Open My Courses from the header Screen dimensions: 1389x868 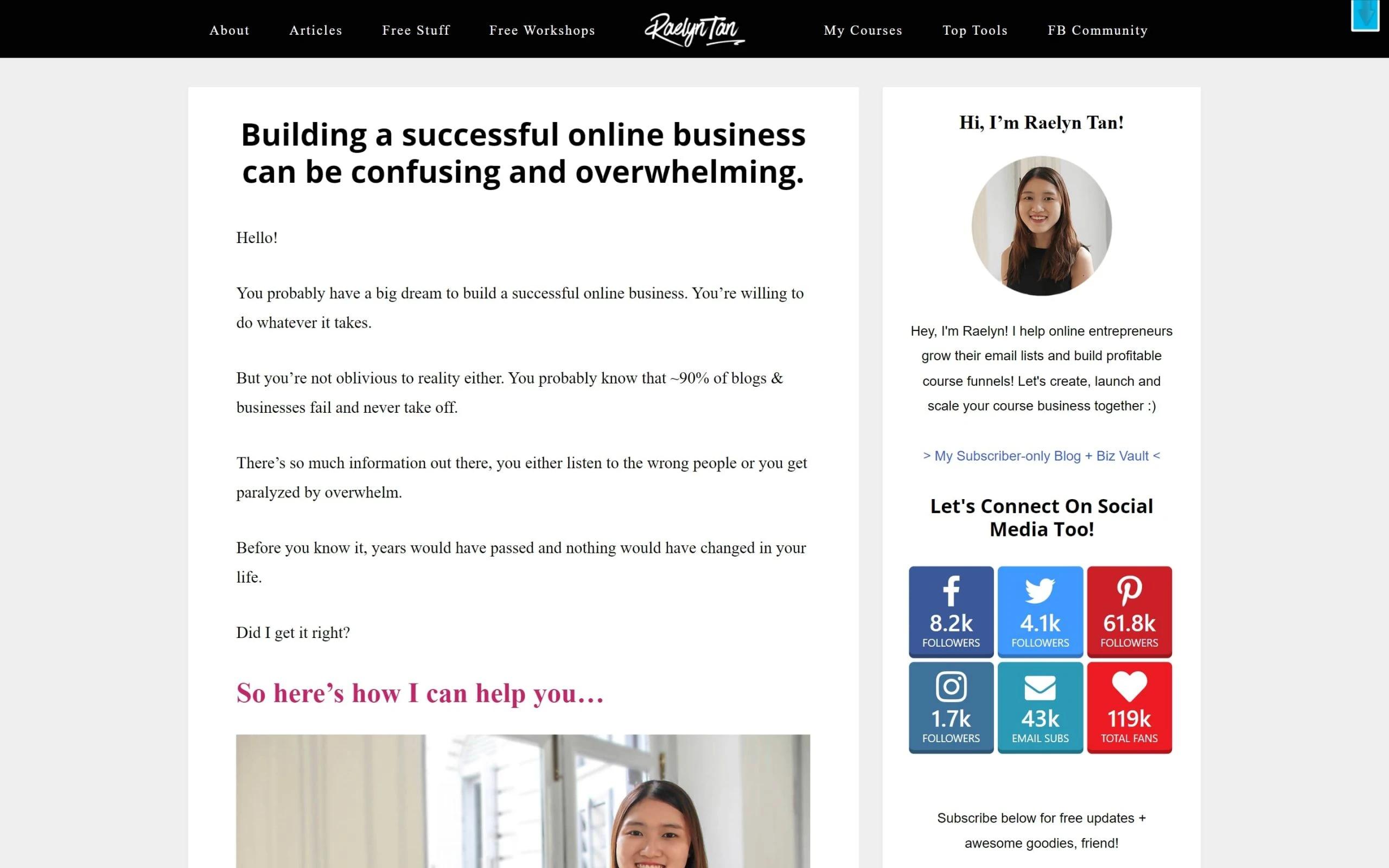863,30
